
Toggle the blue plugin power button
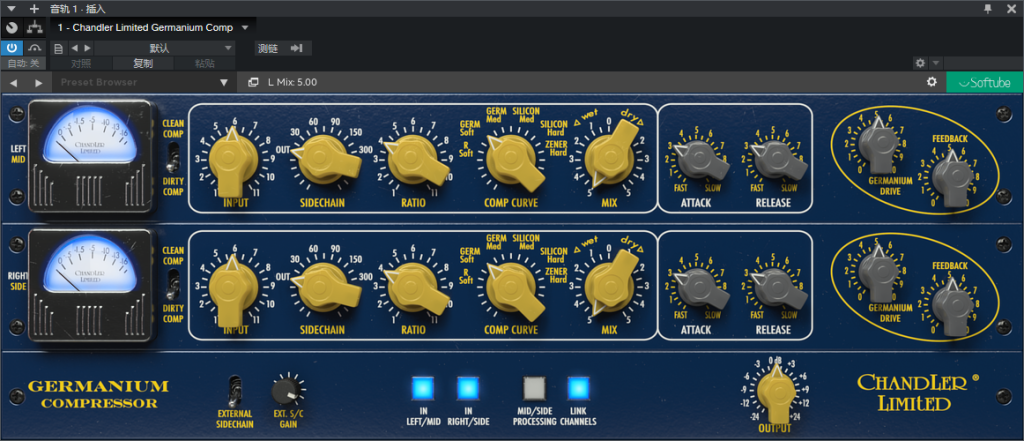click(x=12, y=48)
